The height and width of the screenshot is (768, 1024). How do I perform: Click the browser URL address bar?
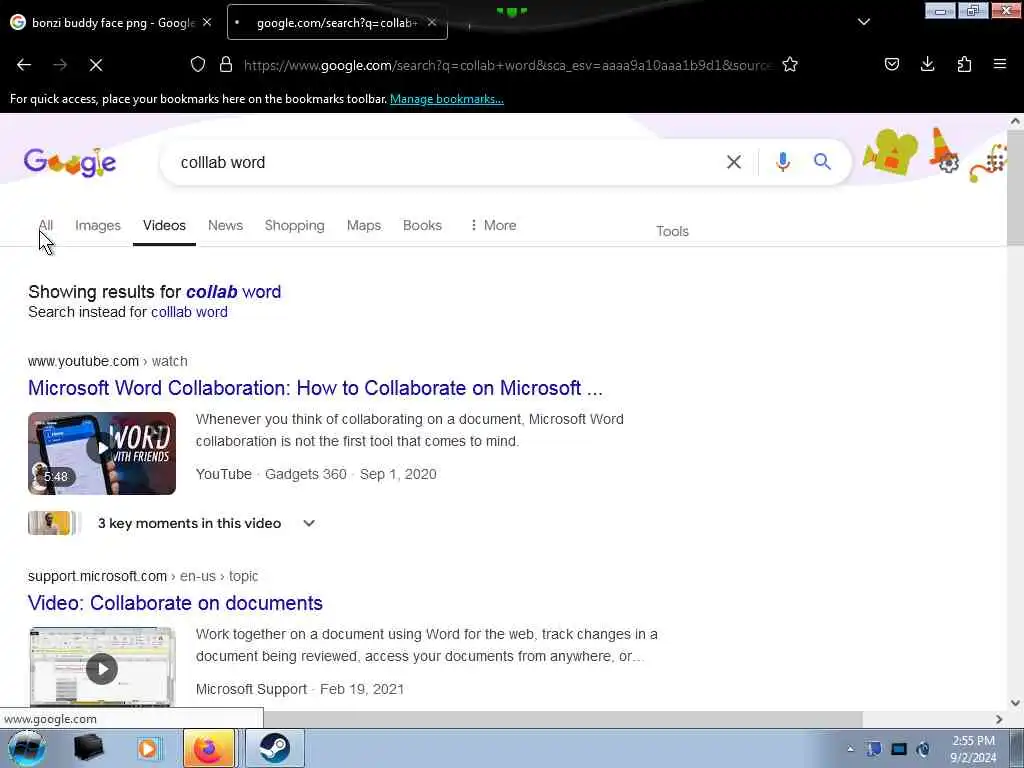point(507,65)
